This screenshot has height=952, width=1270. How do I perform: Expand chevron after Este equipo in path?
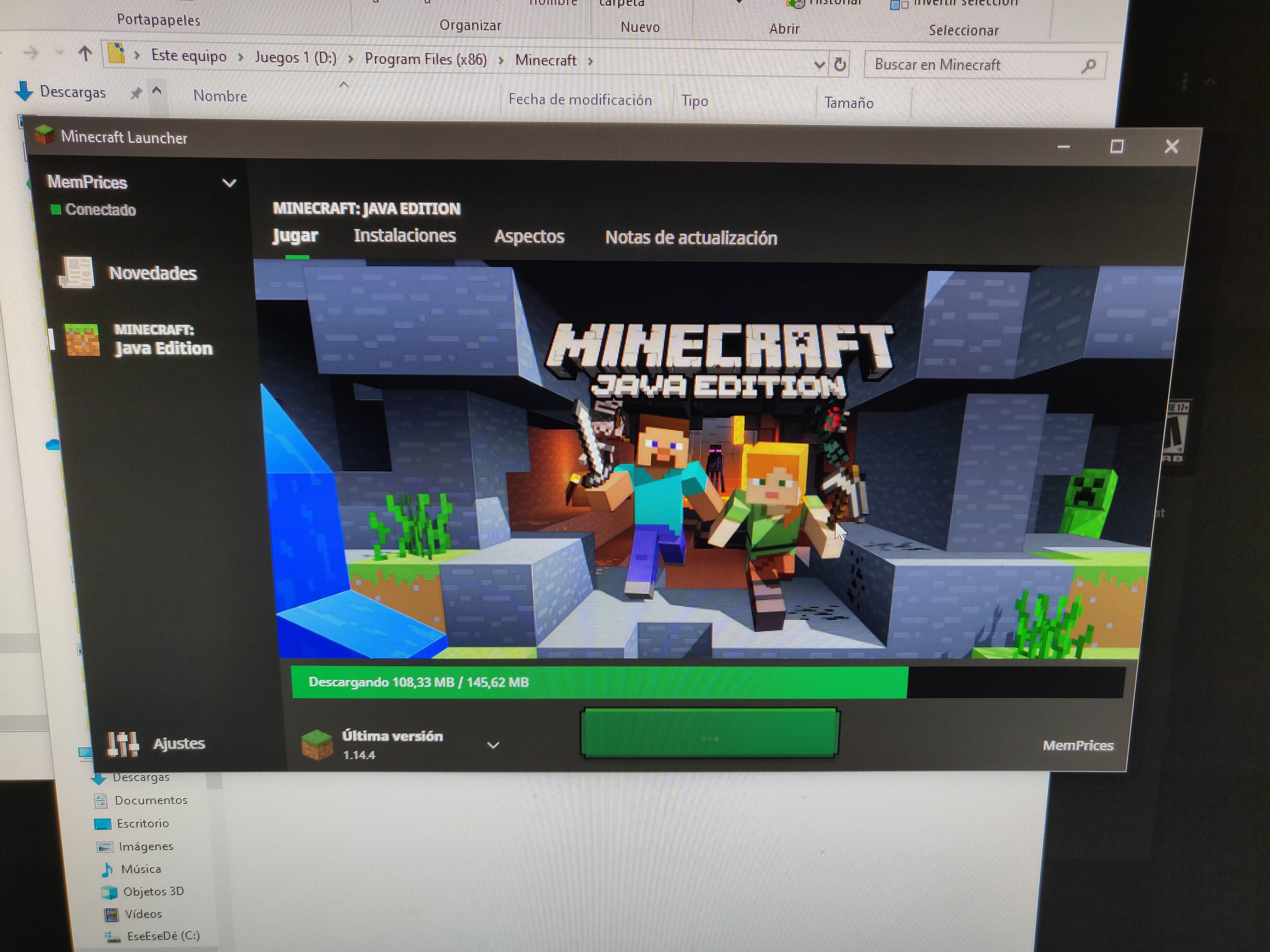tap(241, 57)
